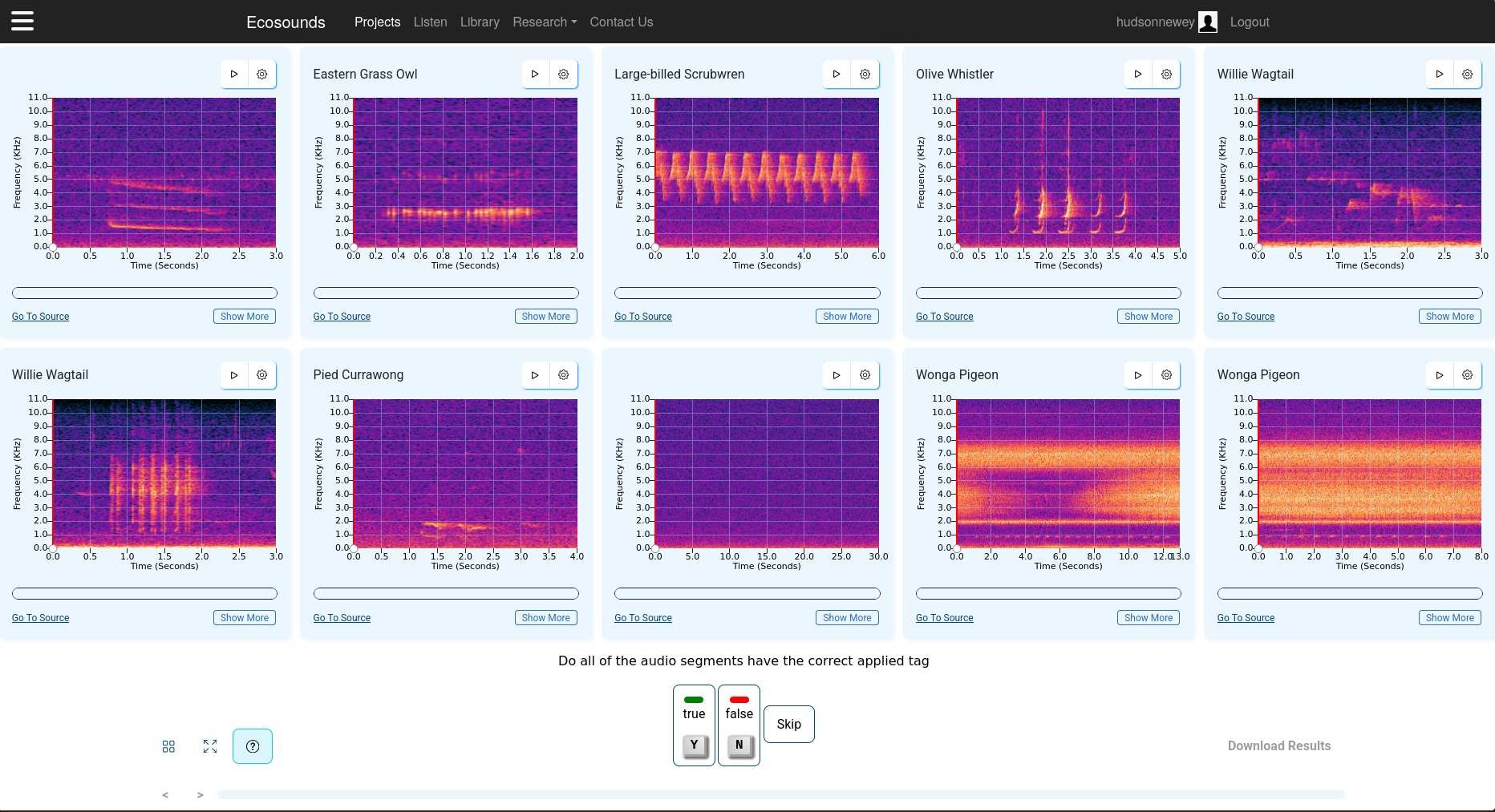The width and height of the screenshot is (1495, 812).
Task: Enter fullscreen mode
Action: click(210, 746)
